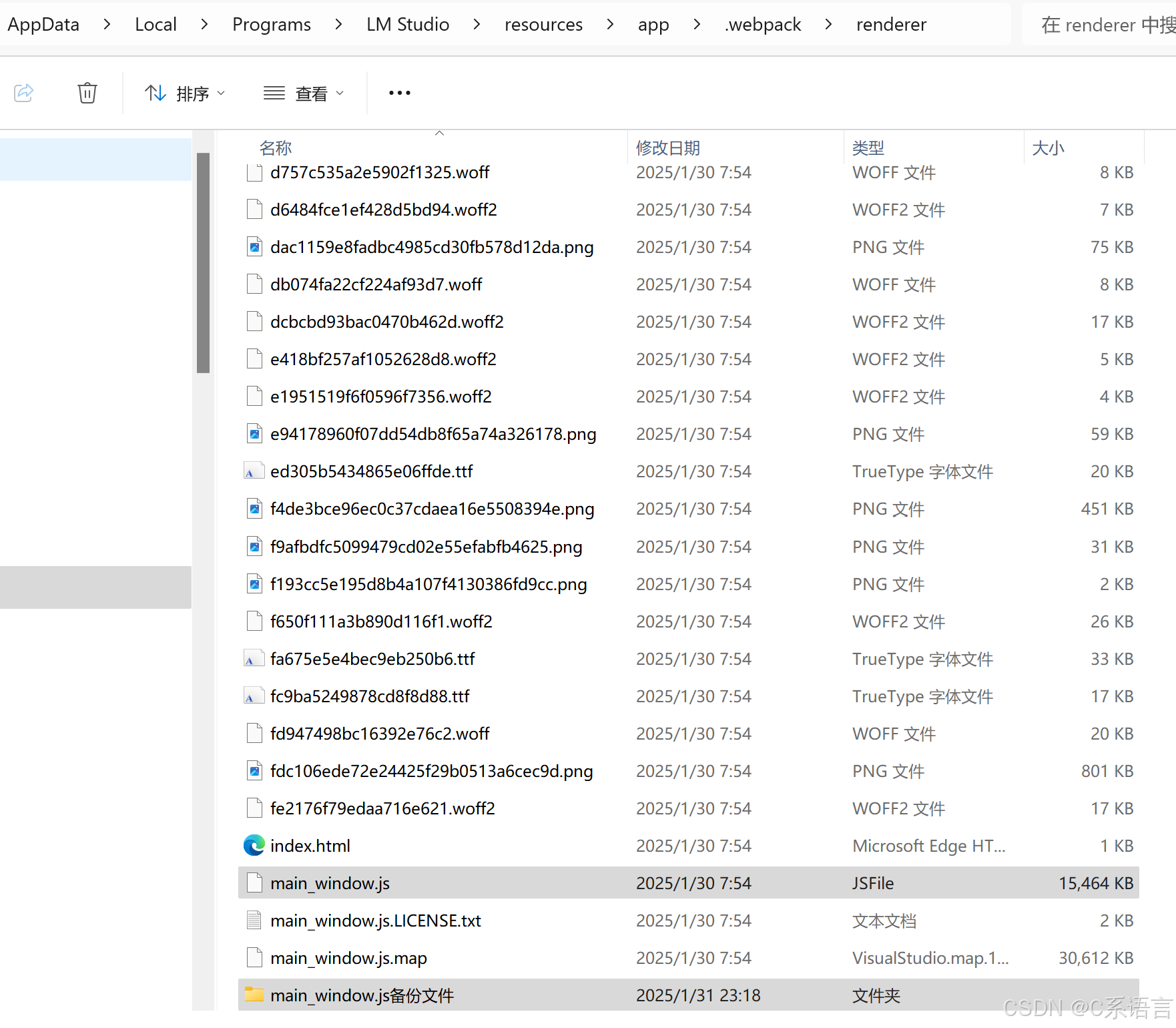Click the 30,612 KB size cell
The image size is (1176, 1028).
pyautogui.click(x=1096, y=958)
